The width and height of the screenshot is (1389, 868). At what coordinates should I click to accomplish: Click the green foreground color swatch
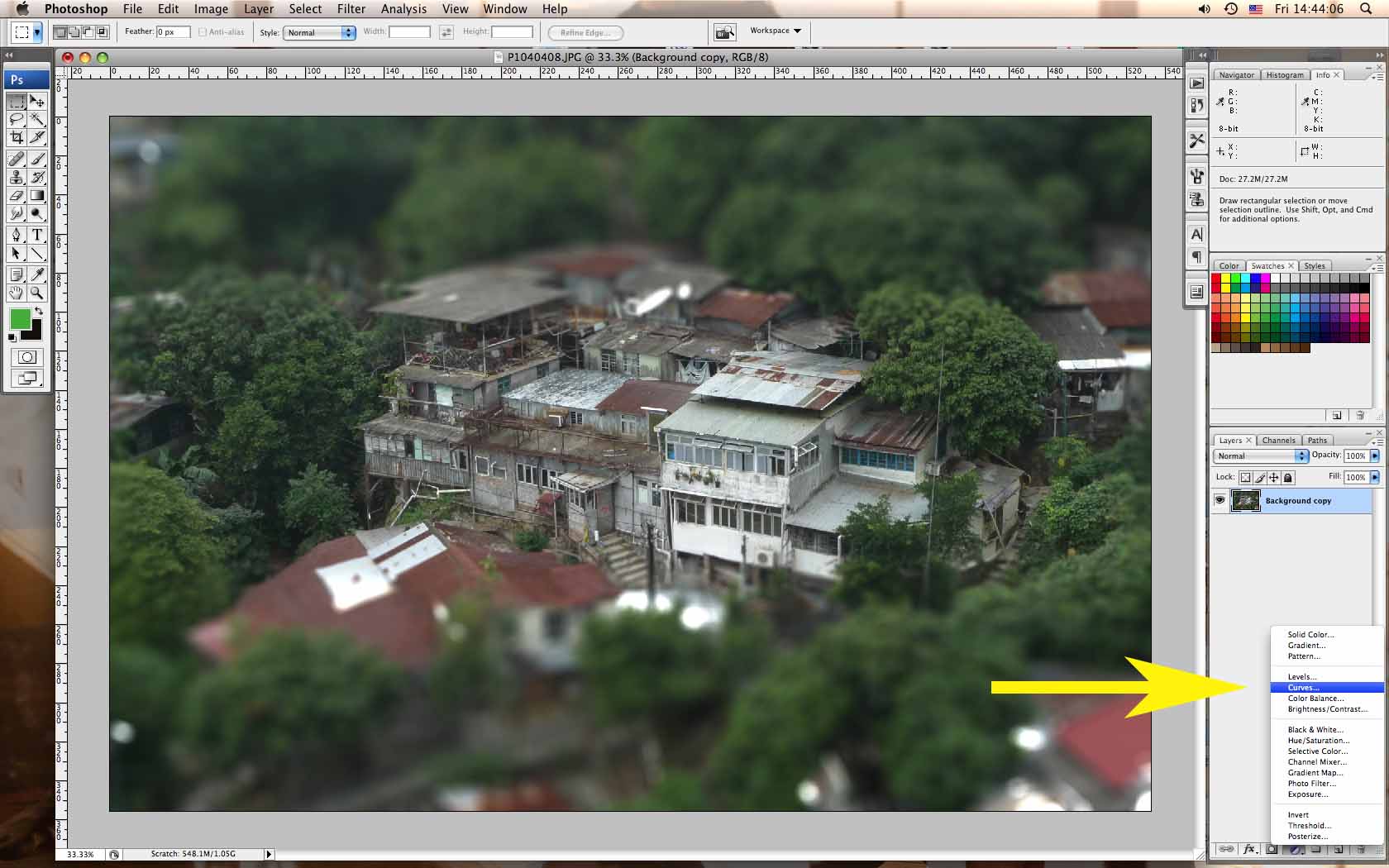click(x=20, y=318)
